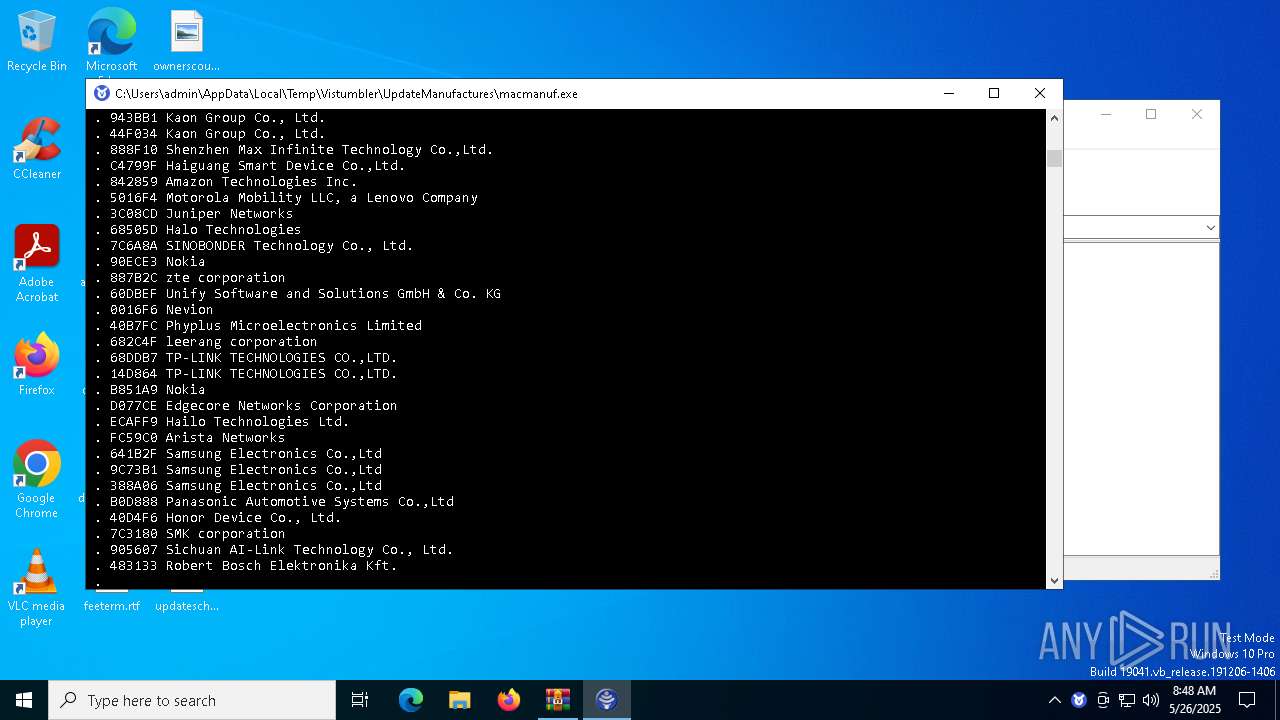Click the Hailo Technologies Ltd. line
This screenshot has height=720, width=1280.
[x=222, y=422]
